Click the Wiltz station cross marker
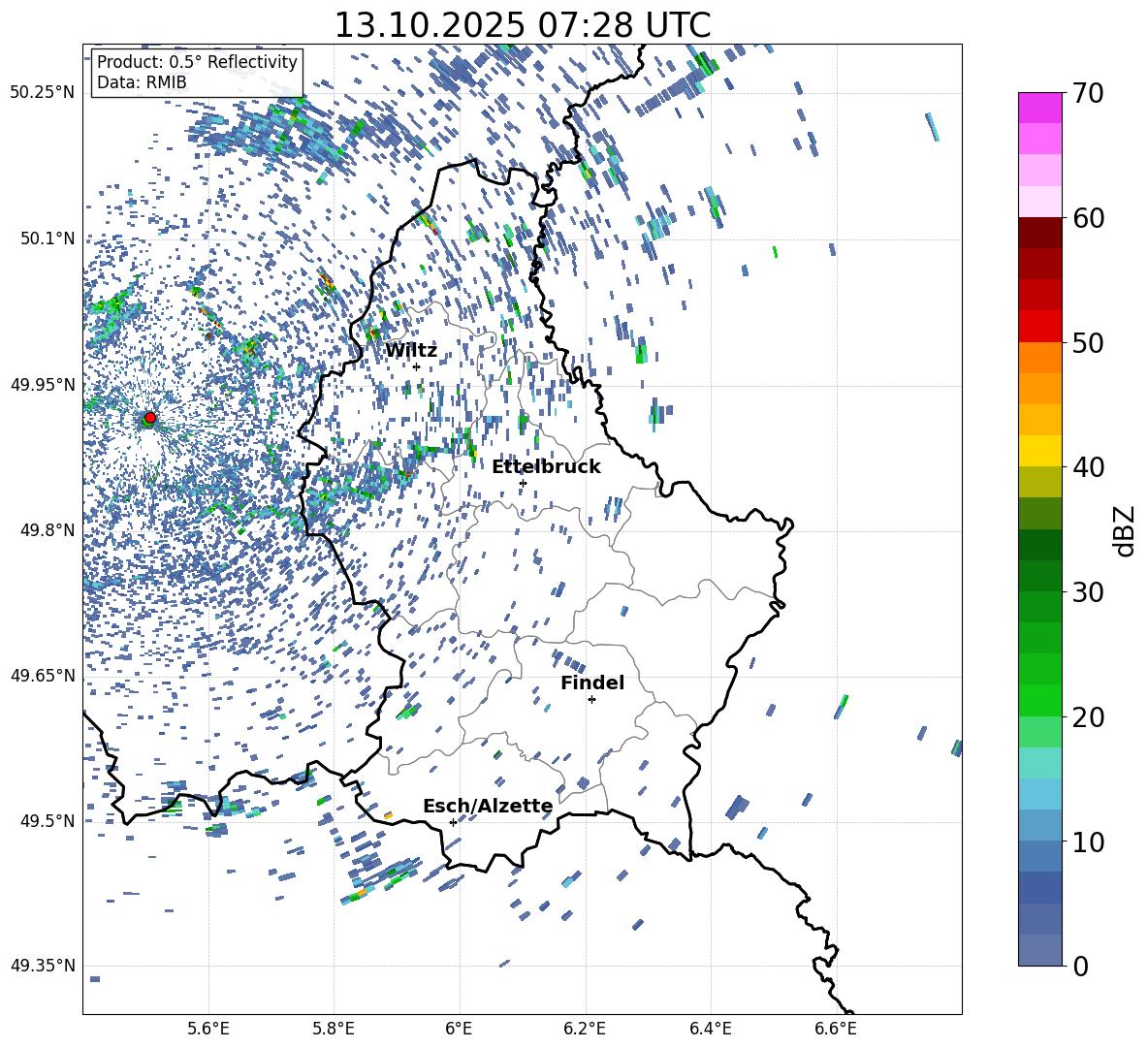 pos(416,366)
